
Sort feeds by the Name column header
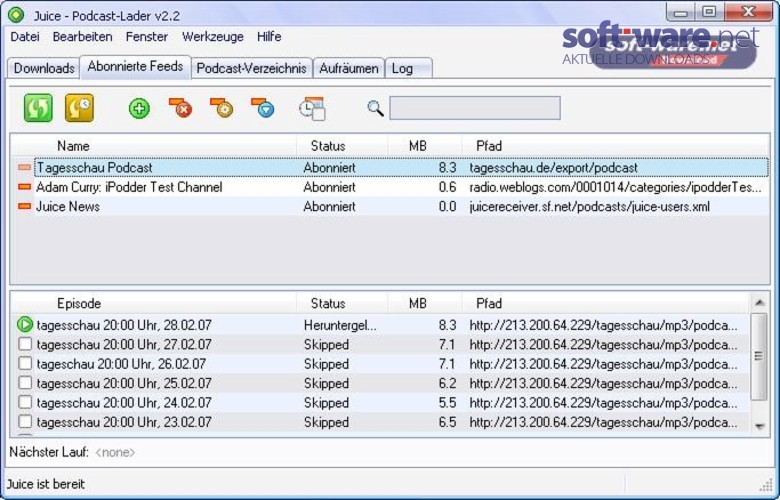[x=153, y=146]
